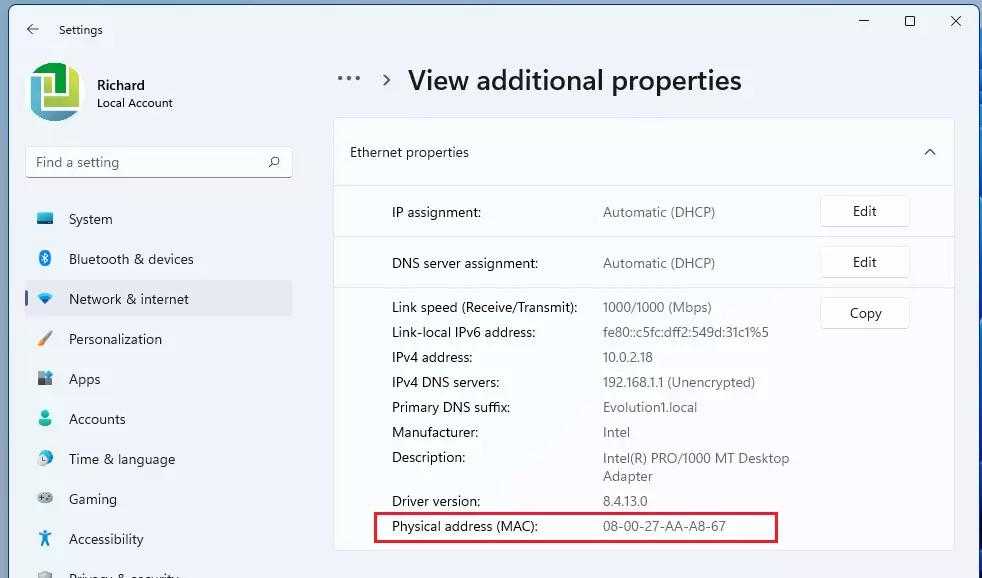Select MAC address 08-00-27-AA-A8-67
The image size is (982, 578).
tap(664, 526)
